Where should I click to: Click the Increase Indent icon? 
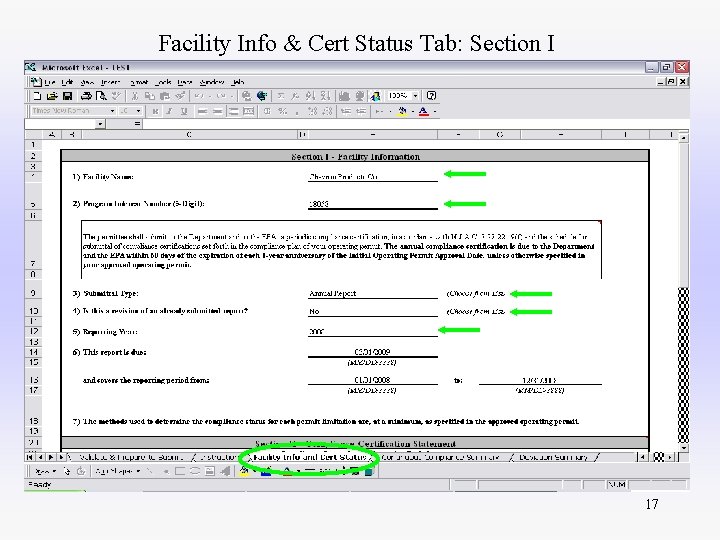361,111
